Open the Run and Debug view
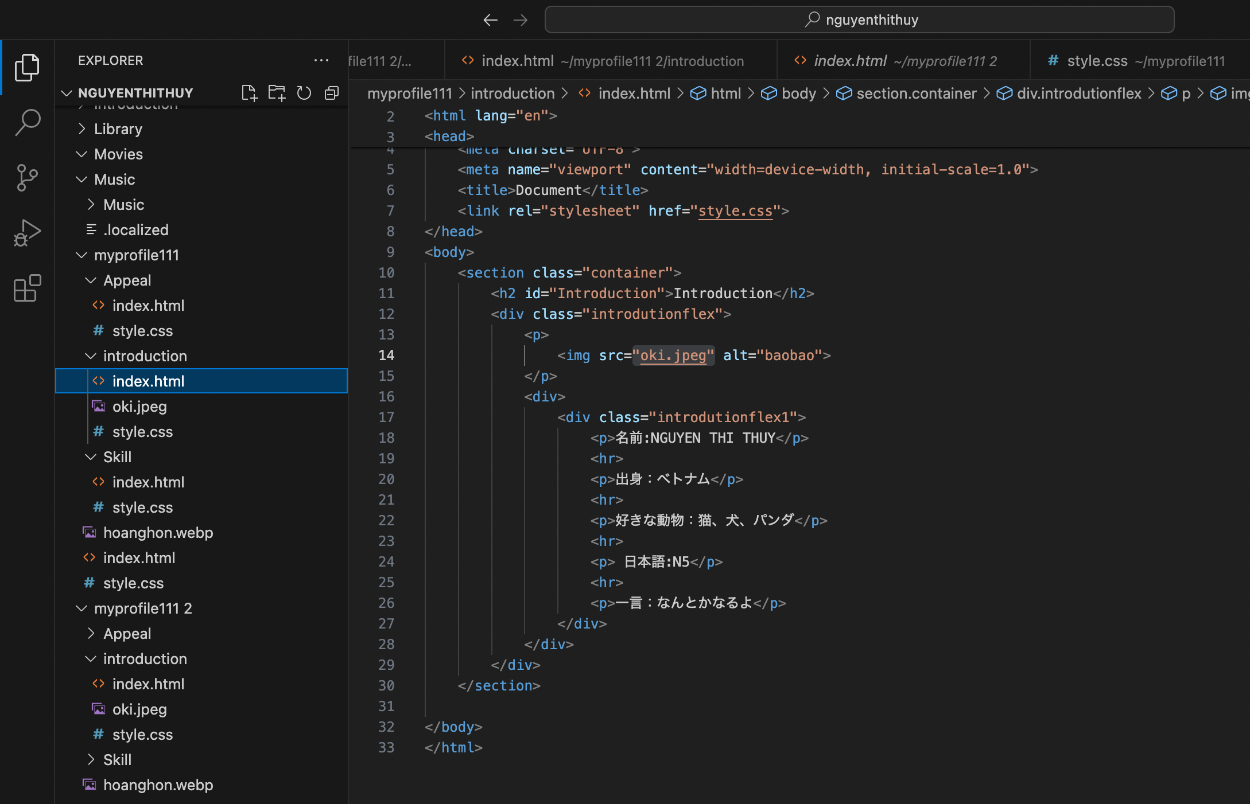 click(x=27, y=233)
